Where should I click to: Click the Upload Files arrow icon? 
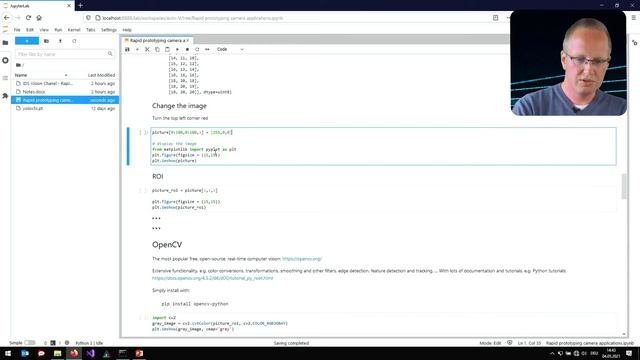60,41
